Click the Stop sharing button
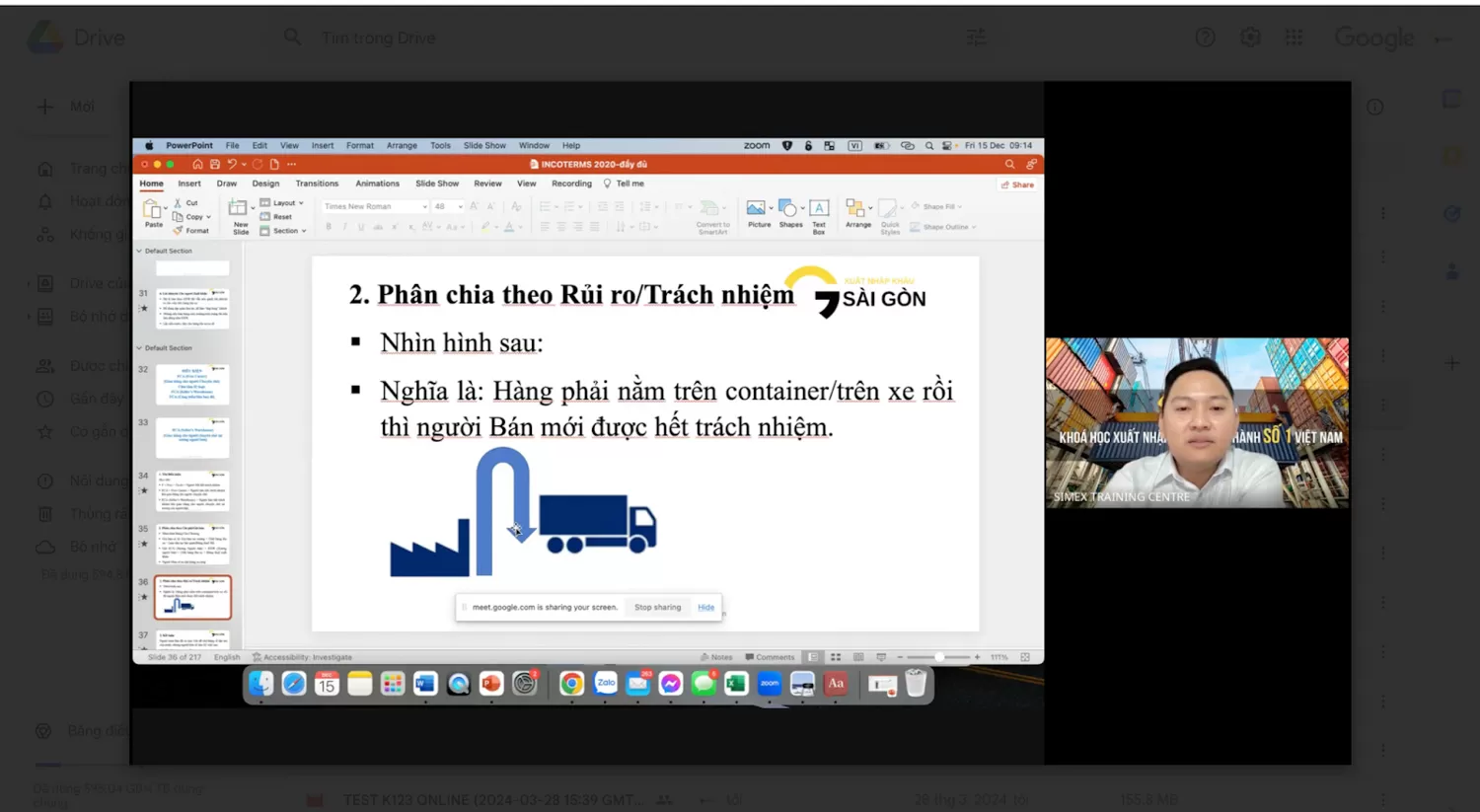The image size is (1480, 812). [x=657, y=608]
